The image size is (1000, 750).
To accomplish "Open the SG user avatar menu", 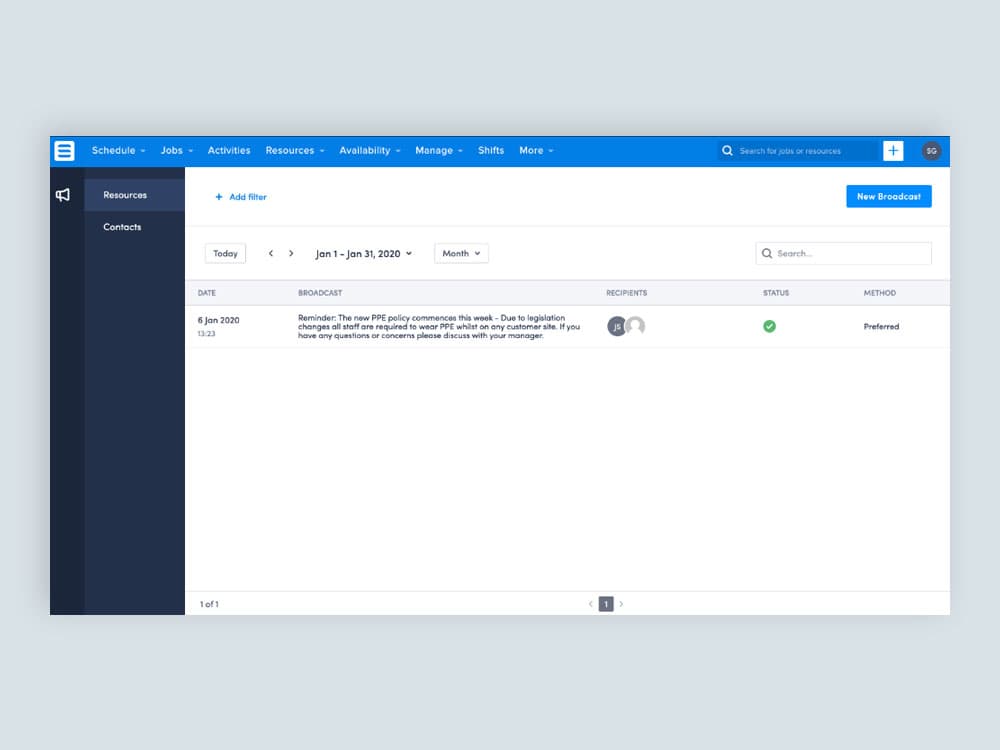I will [931, 151].
